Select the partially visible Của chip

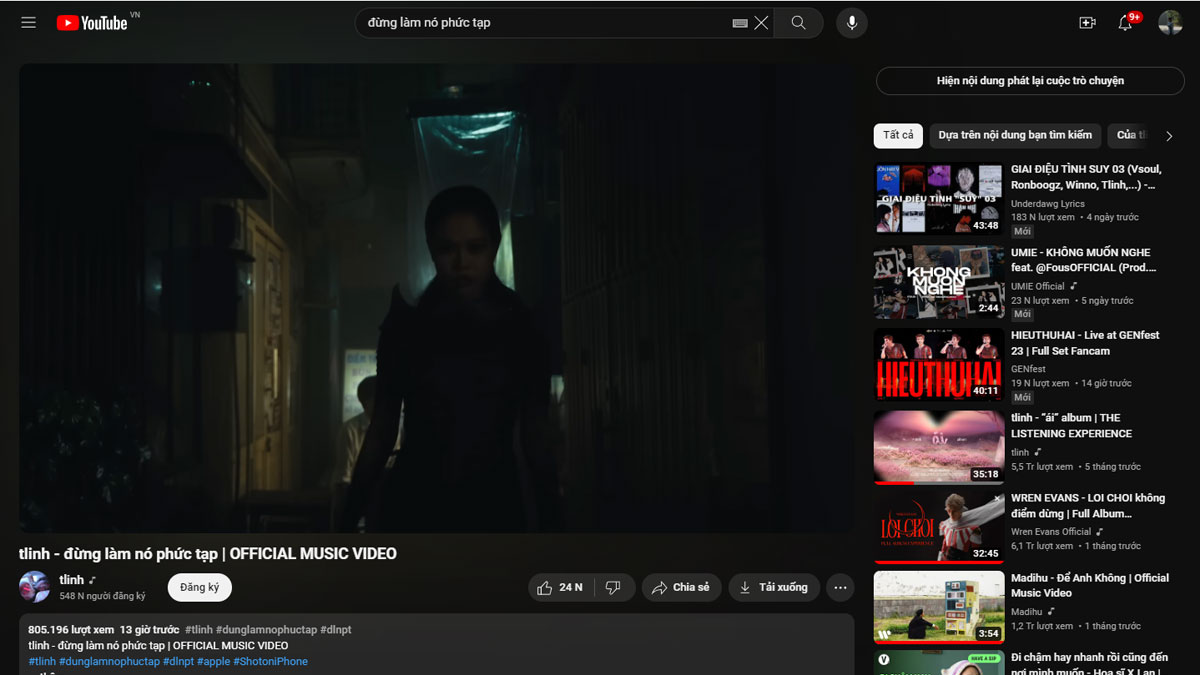tap(1127, 136)
